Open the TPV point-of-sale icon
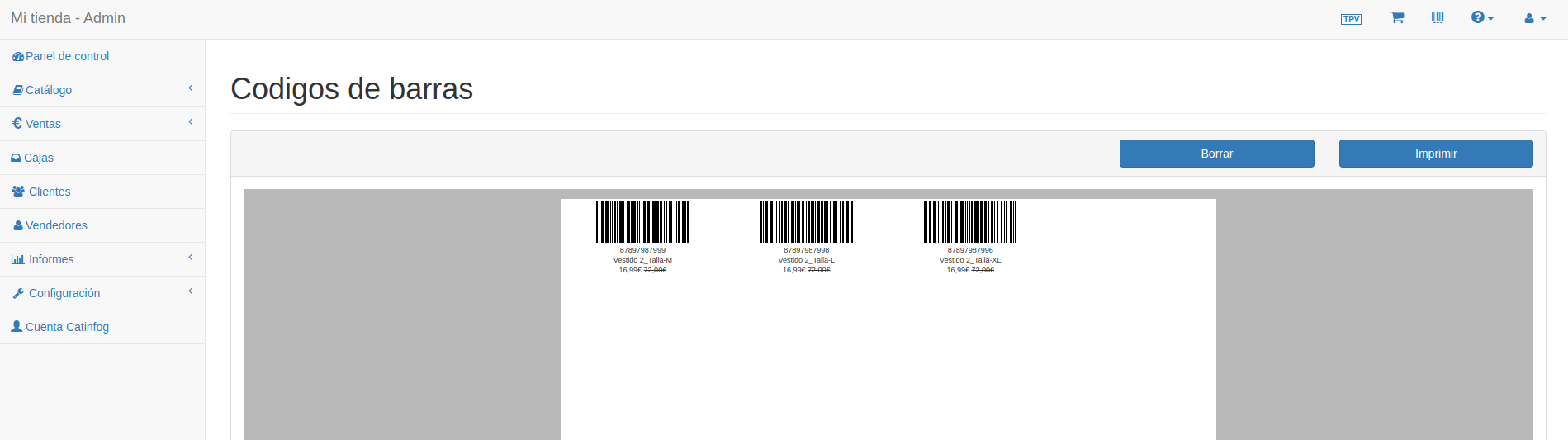Viewport: 1568px width, 440px height. [x=1351, y=19]
